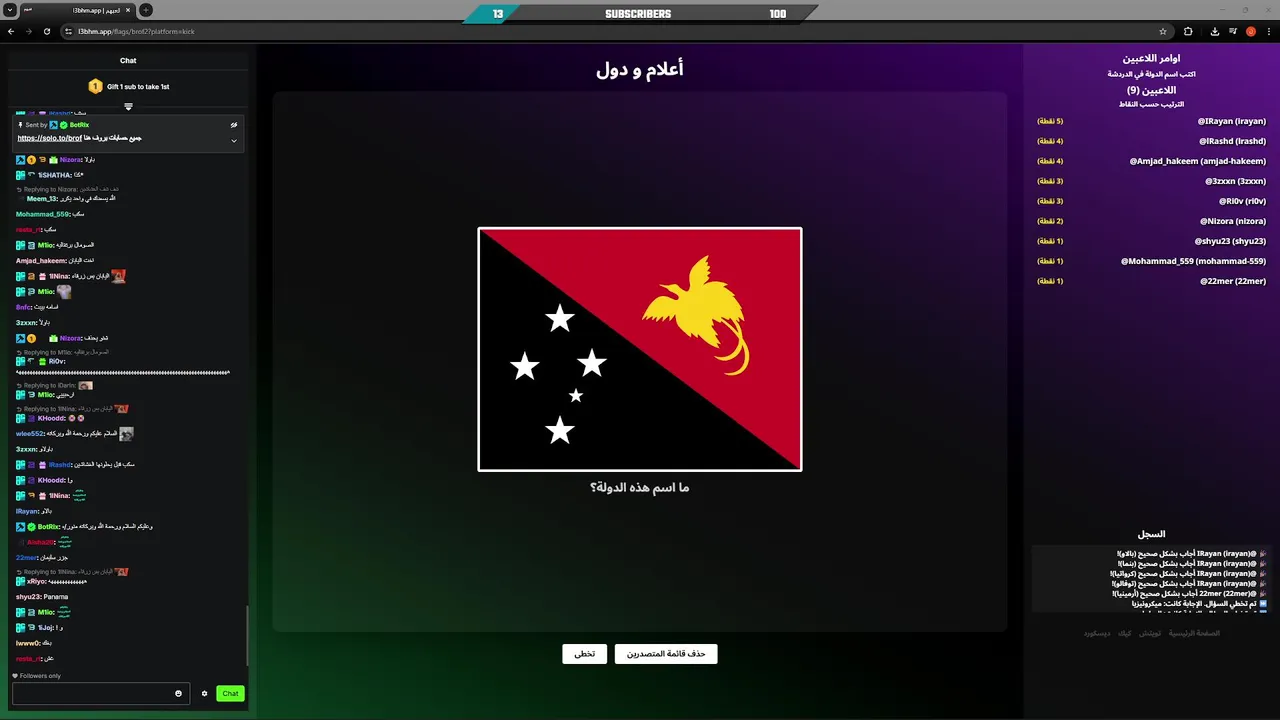This screenshot has height=720, width=1280.
Task: Select player @3zxxn (3zxxn) row
Action: [x=1151, y=181]
